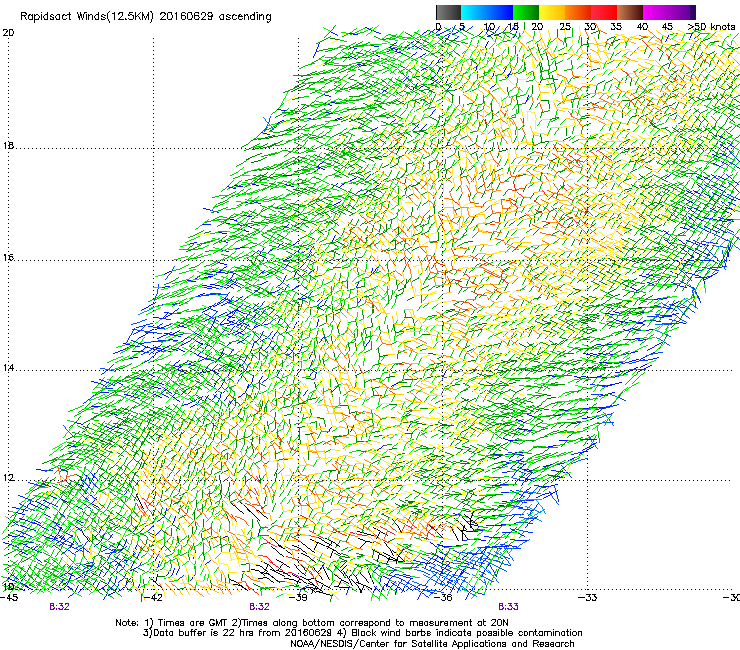Image resolution: width=740 pixels, height=650 pixels.
Task: Select the magenta 40-45 knots color band
Action: tap(656, 12)
